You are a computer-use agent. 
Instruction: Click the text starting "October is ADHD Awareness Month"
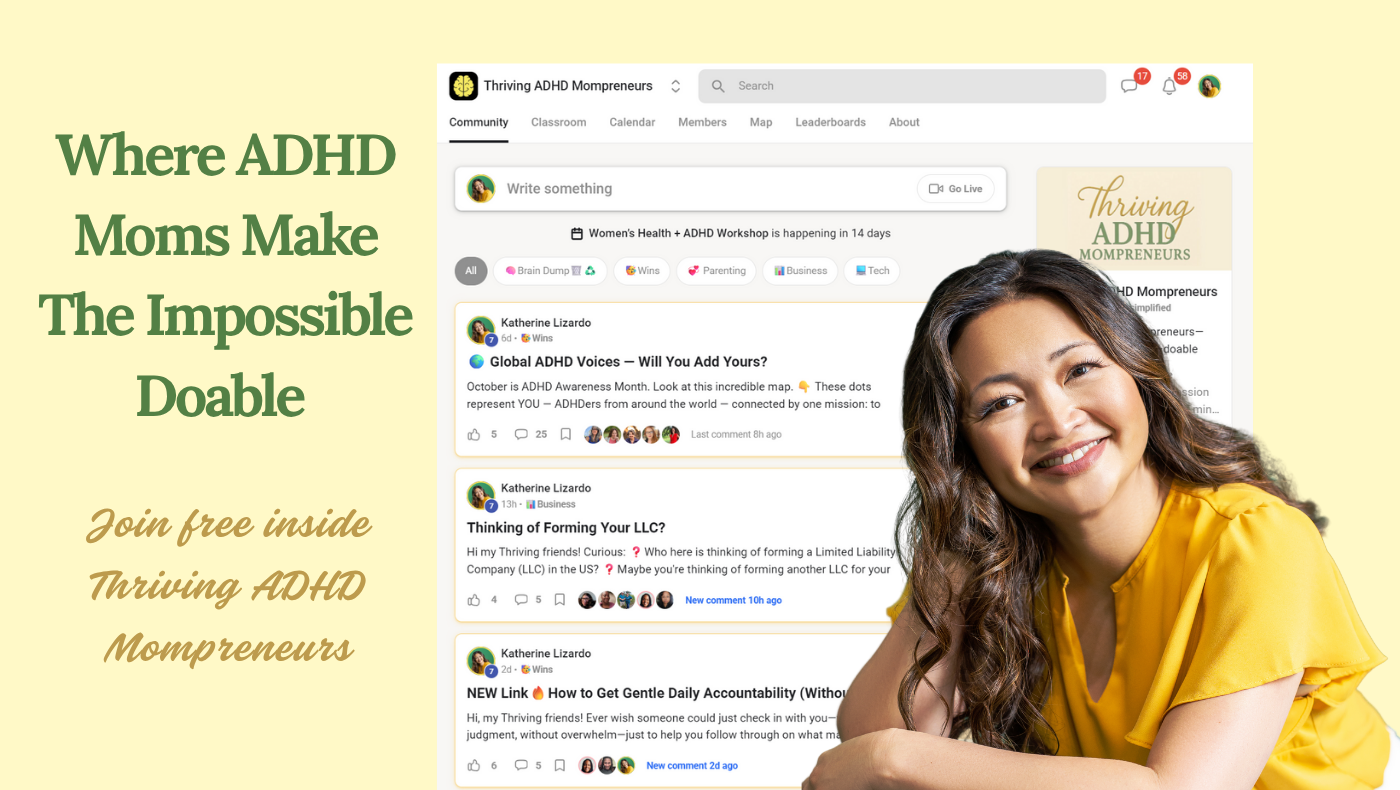pyautogui.click(x=674, y=395)
